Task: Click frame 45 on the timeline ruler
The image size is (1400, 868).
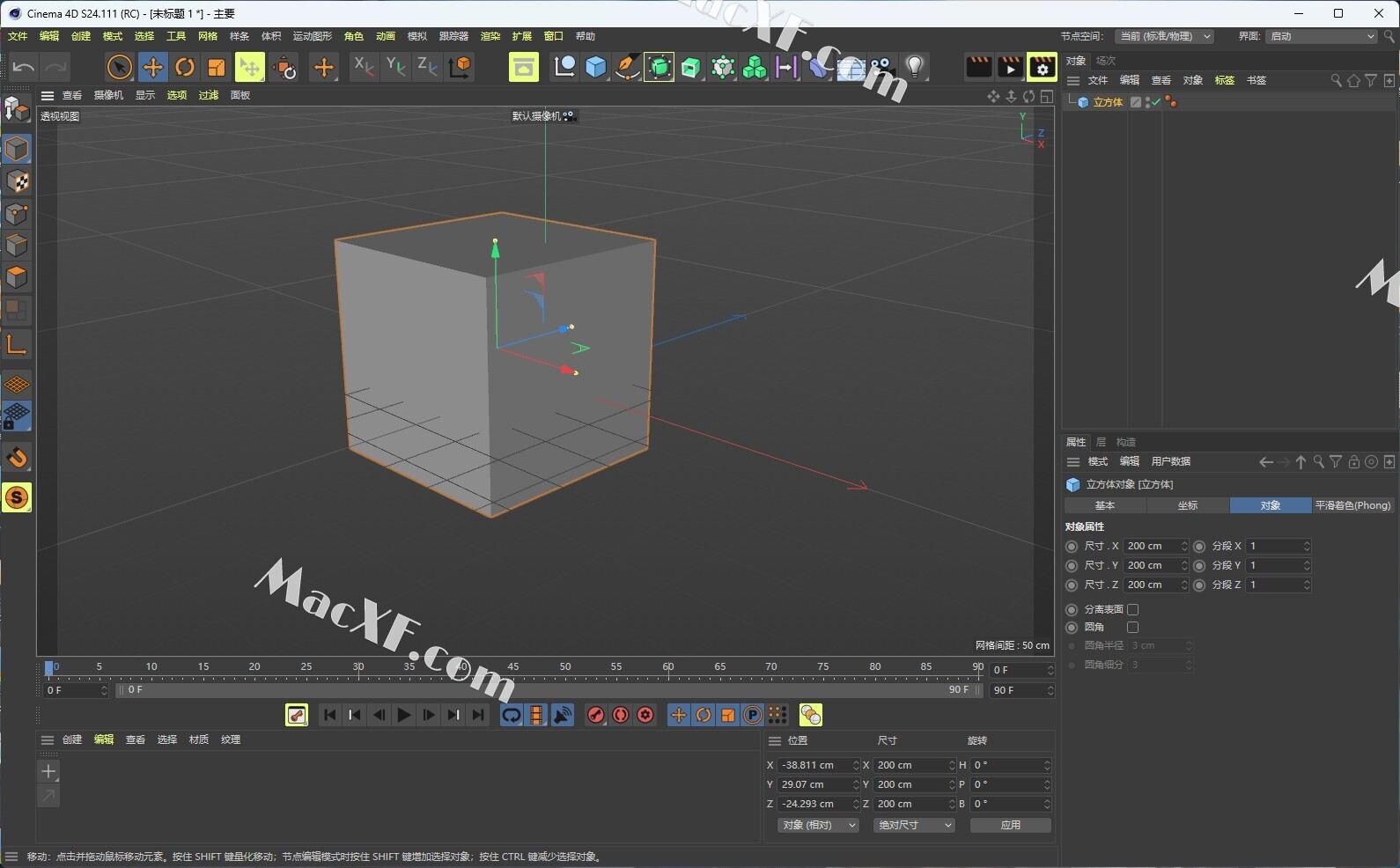Action: pos(513,667)
